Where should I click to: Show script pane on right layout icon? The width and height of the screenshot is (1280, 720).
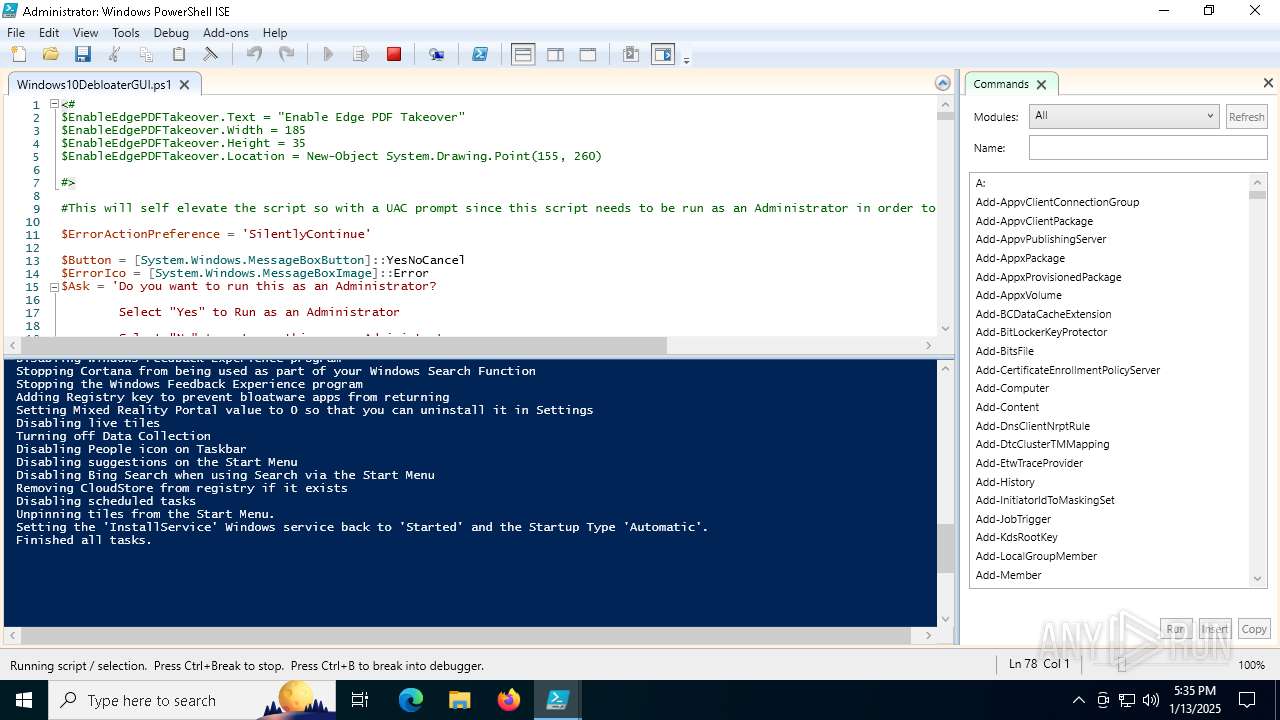(x=555, y=54)
